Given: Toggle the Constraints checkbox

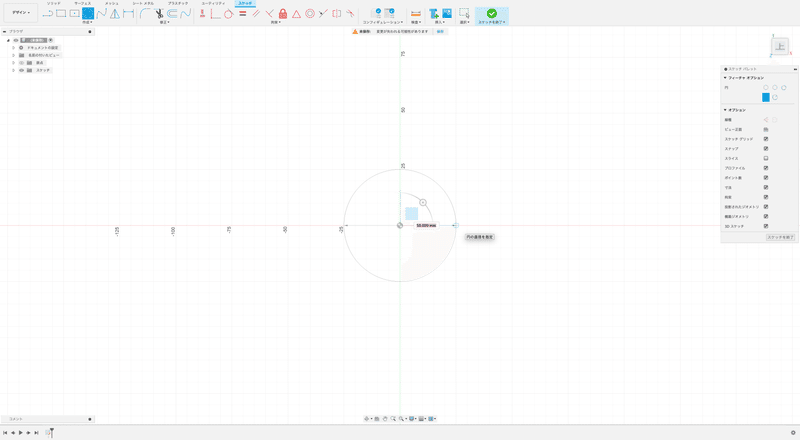Looking at the screenshot, I should click(766, 197).
